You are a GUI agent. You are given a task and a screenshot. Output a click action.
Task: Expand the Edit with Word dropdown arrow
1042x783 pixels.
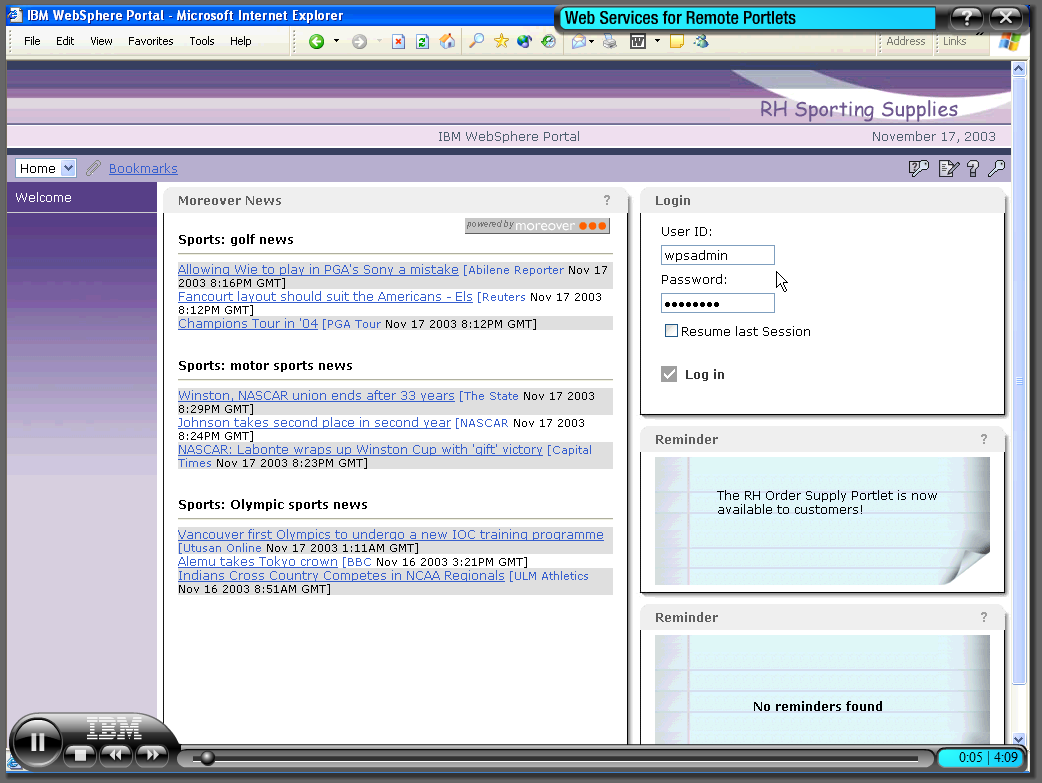657,41
